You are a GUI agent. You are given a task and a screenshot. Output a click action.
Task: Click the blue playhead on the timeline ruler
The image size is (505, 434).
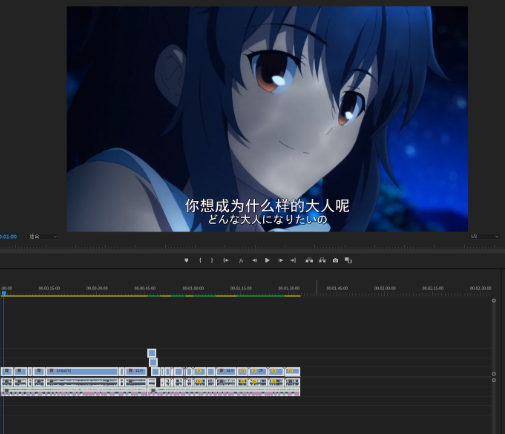(4, 293)
